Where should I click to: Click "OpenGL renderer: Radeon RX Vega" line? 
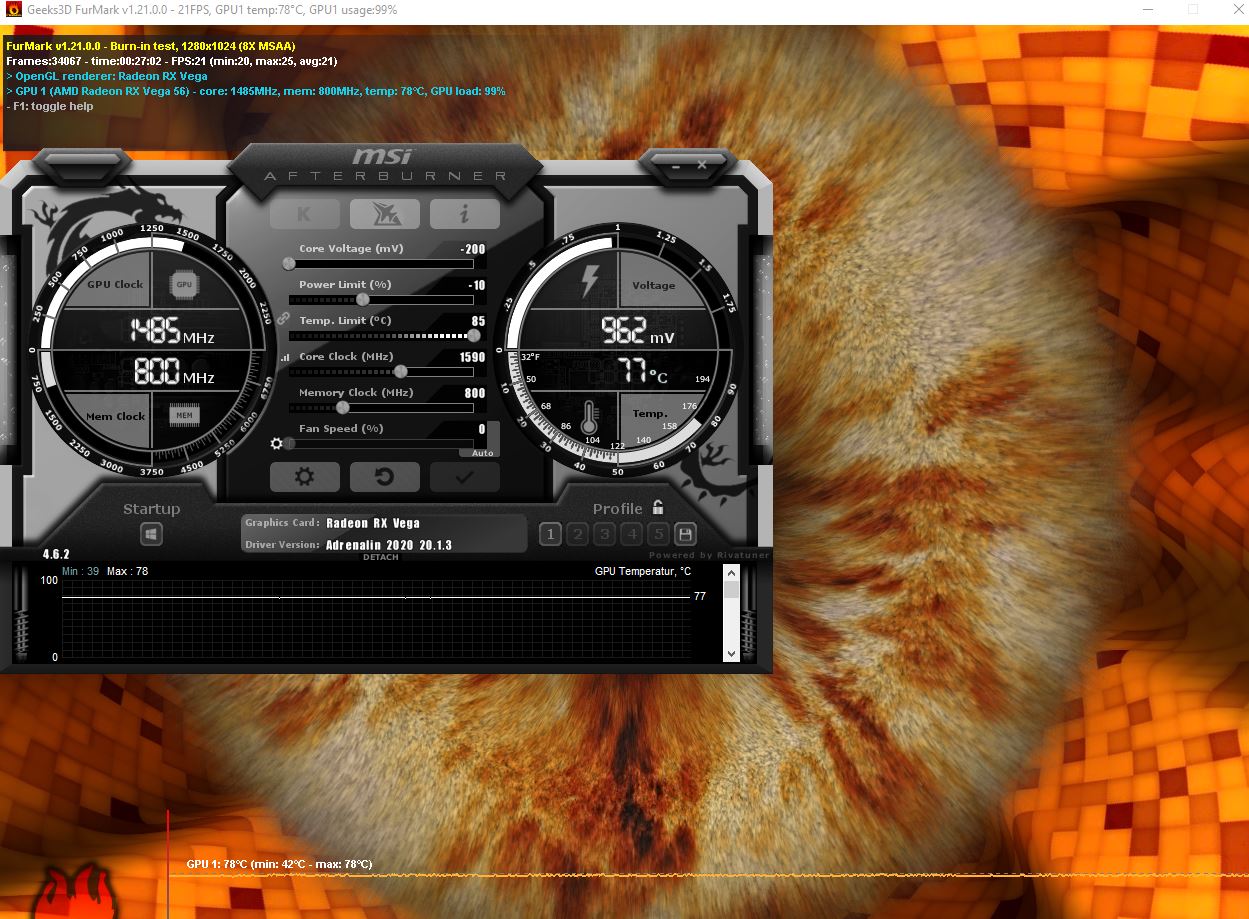click(107, 76)
